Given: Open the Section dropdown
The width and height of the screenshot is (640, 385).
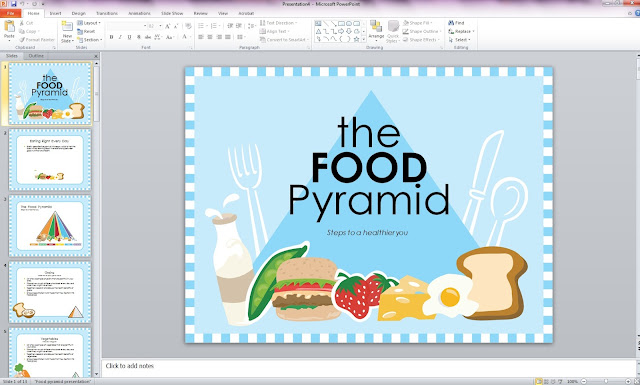Looking at the screenshot, I should 89,40.
